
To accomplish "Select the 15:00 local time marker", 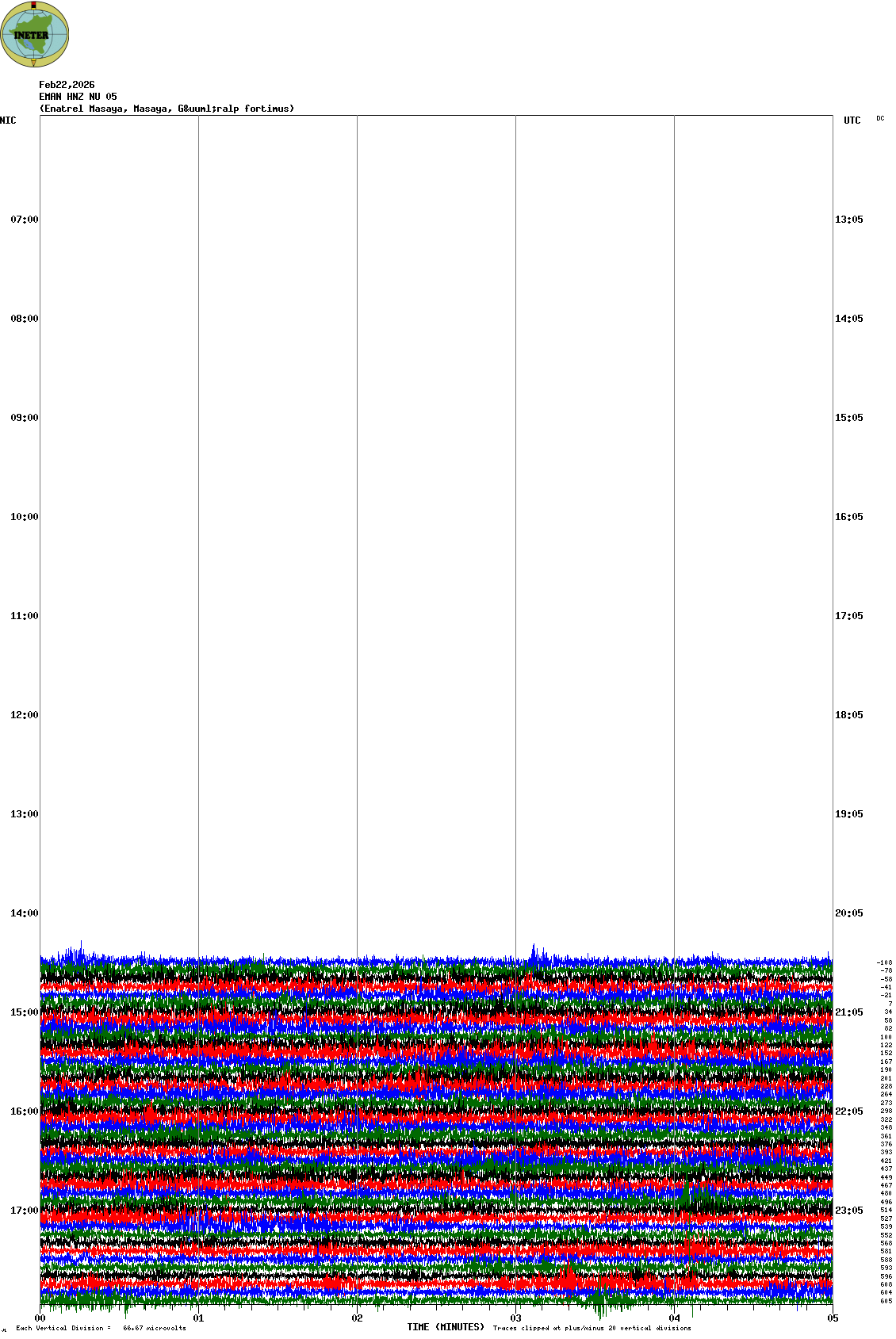I will tap(24, 1012).
